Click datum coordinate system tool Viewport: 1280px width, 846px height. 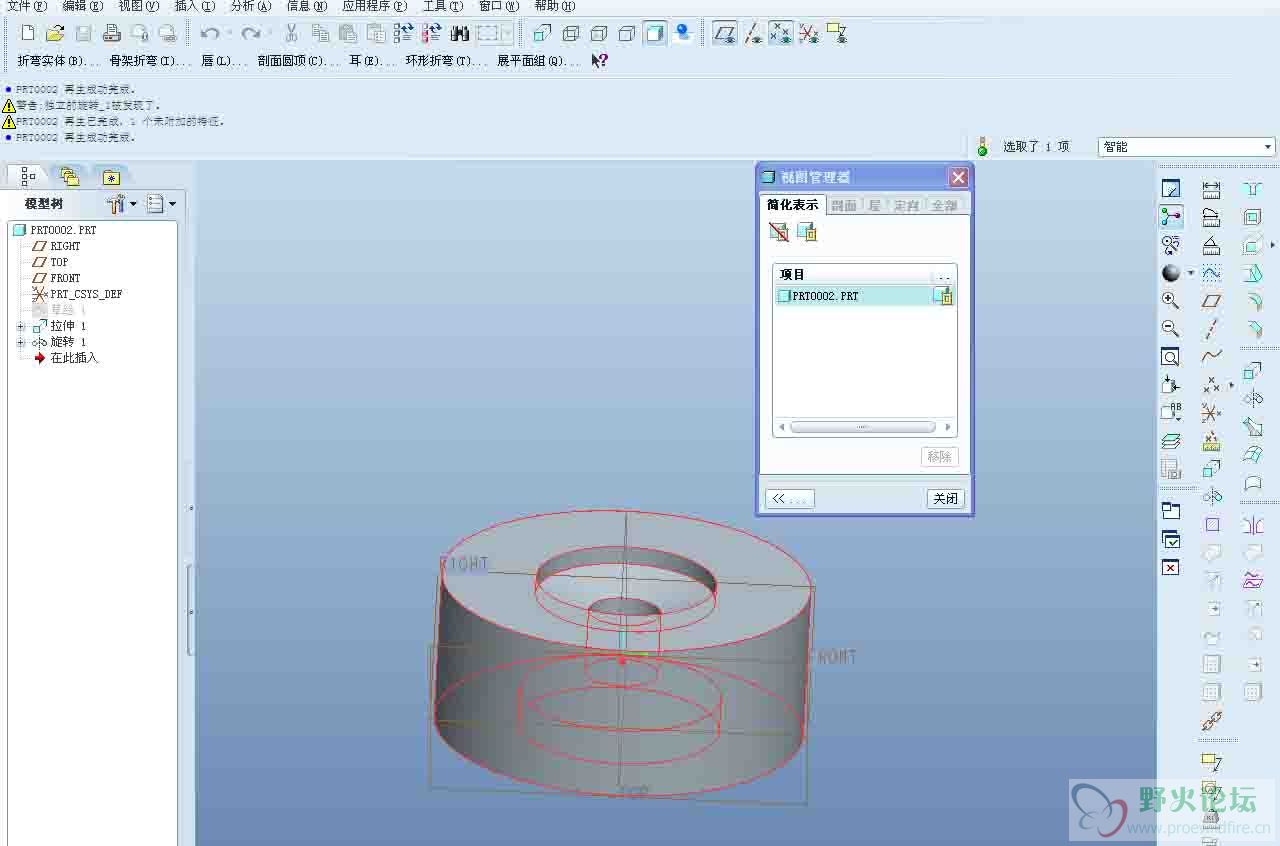(x=1212, y=412)
